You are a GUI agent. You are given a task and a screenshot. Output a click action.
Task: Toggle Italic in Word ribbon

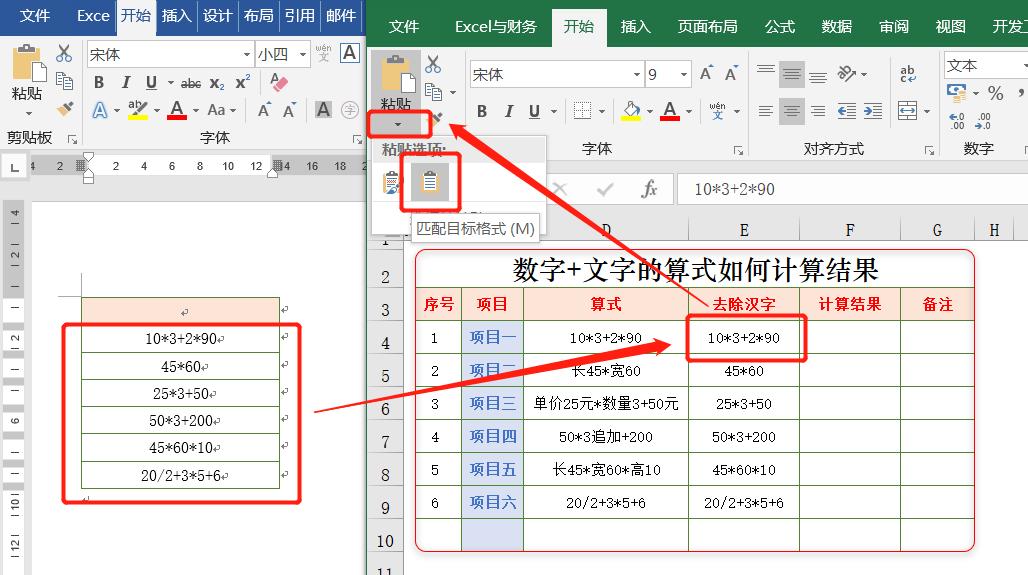coord(125,83)
